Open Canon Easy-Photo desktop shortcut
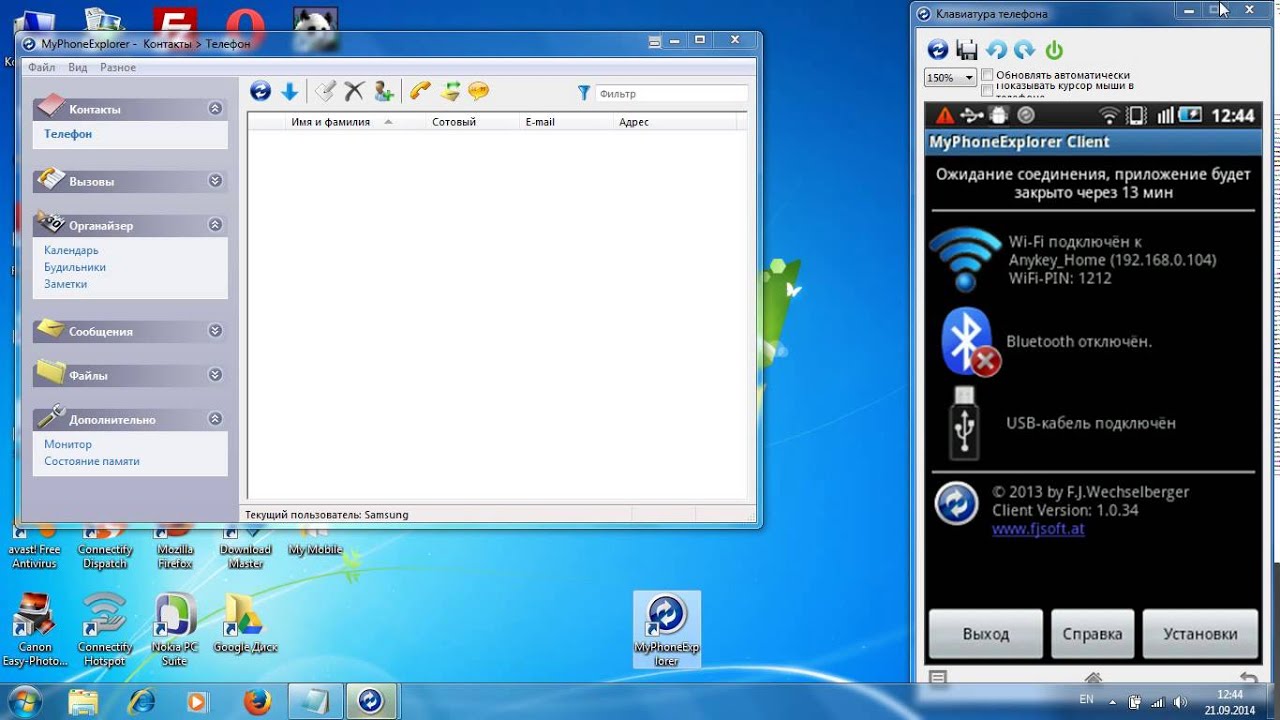This screenshot has height=720, width=1280. pyautogui.click(x=35, y=630)
